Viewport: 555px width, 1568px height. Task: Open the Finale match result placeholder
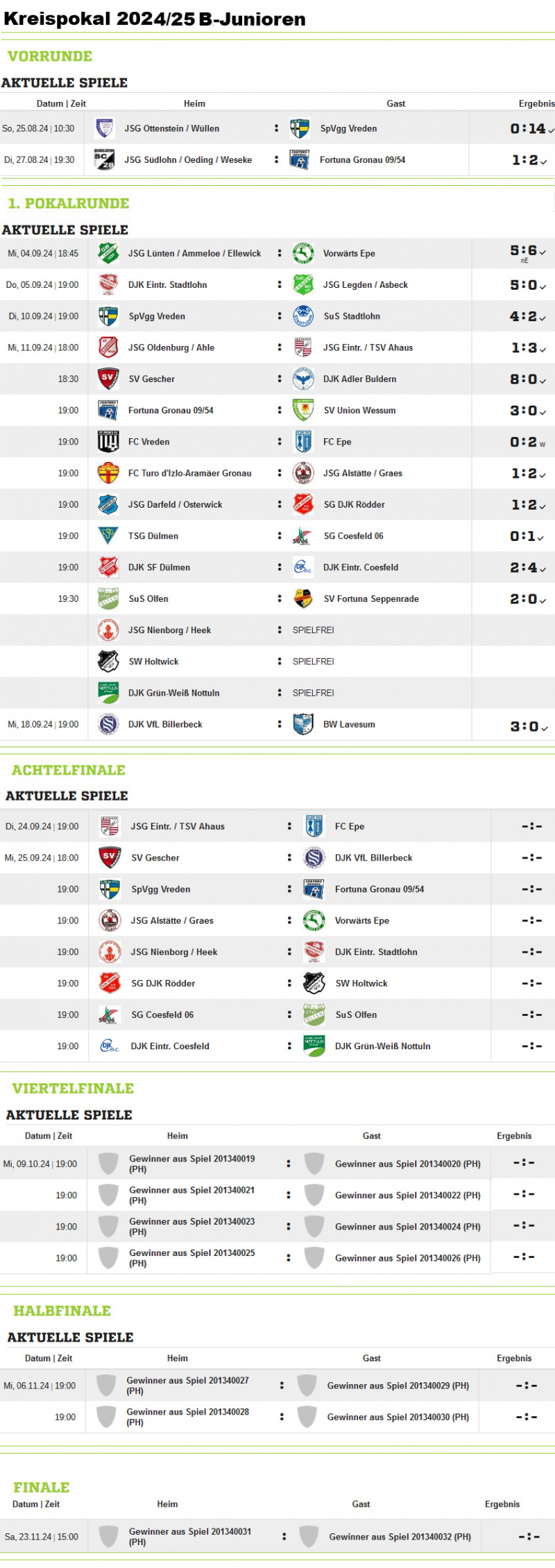529,1537
